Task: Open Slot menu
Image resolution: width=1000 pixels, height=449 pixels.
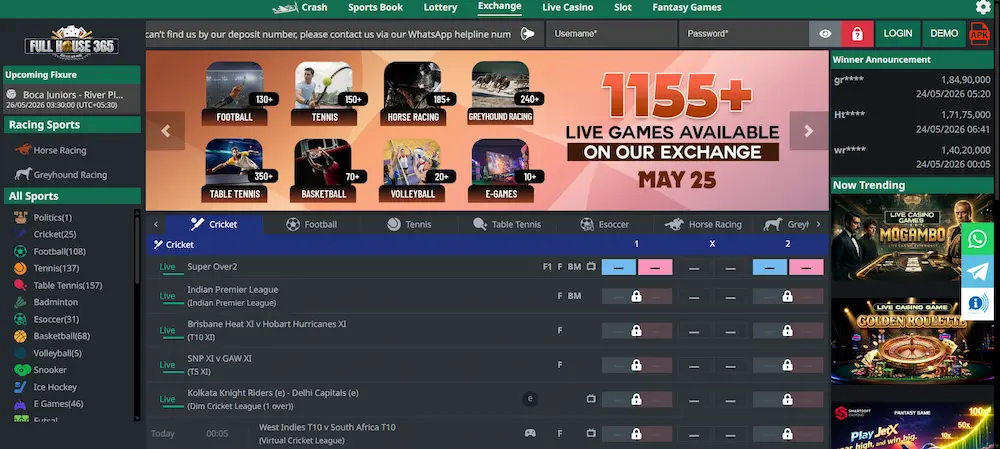Action: coord(623,8)
